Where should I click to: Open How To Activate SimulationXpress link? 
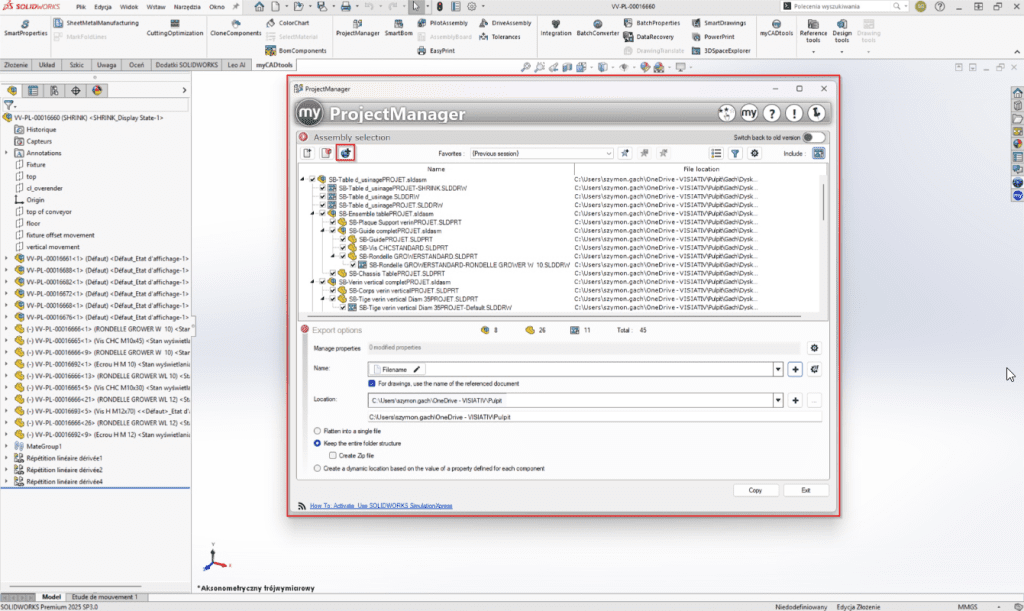[381, 506]
